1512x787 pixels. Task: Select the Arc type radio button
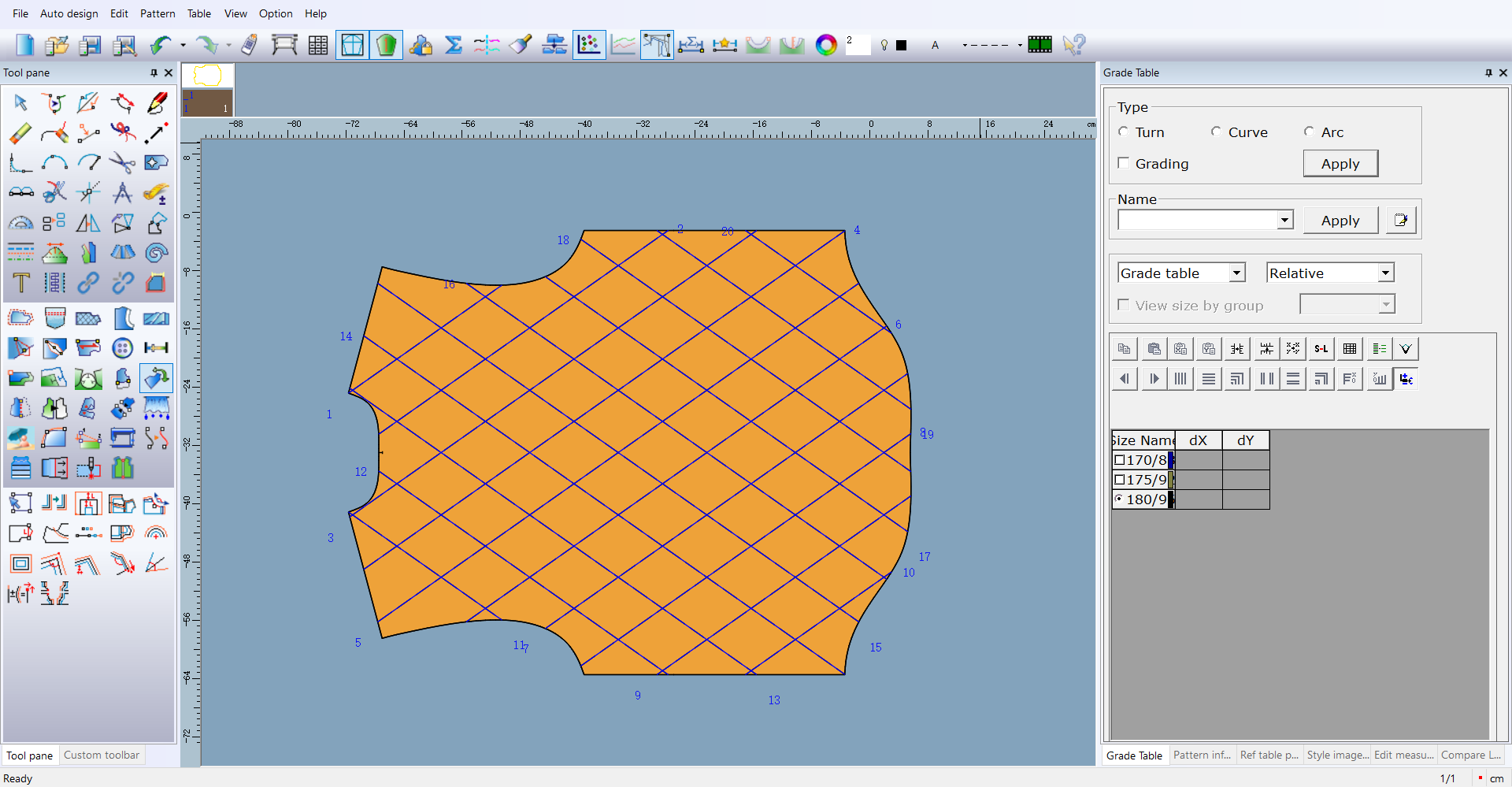point(1309,132)
